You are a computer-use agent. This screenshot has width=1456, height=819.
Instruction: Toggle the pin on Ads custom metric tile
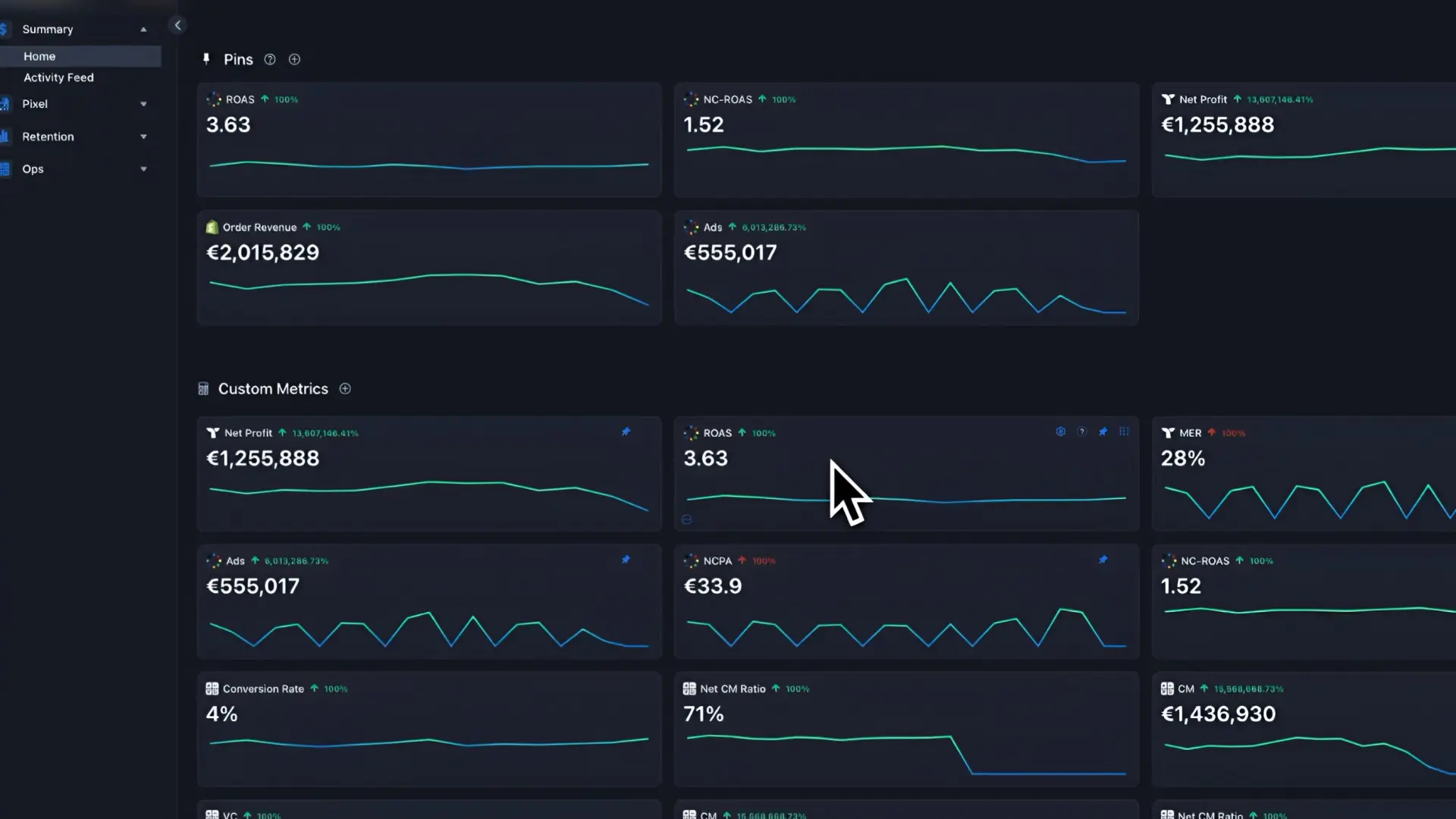click(x=626, y=560)
